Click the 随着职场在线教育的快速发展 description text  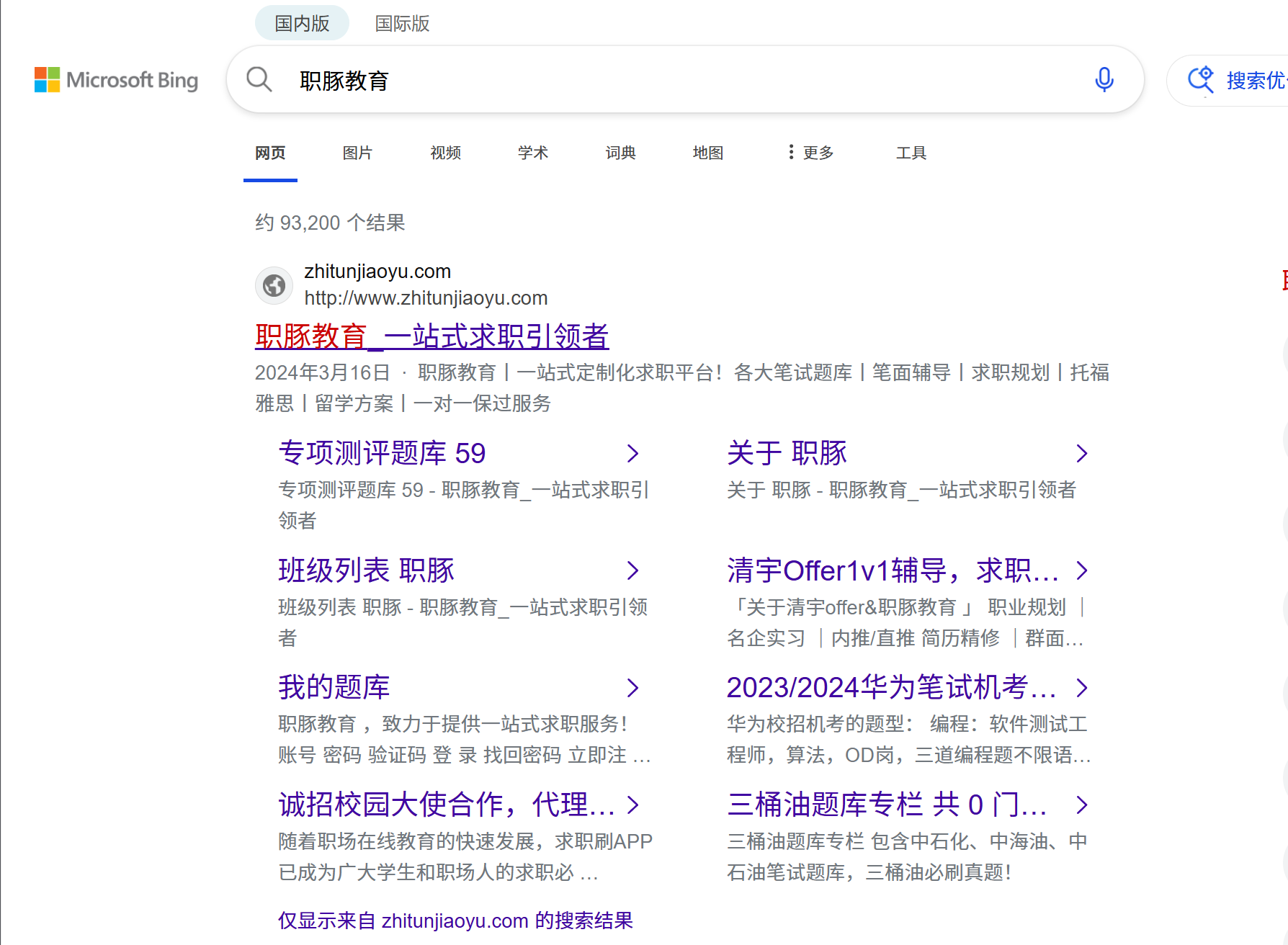[x=465, y=856]
